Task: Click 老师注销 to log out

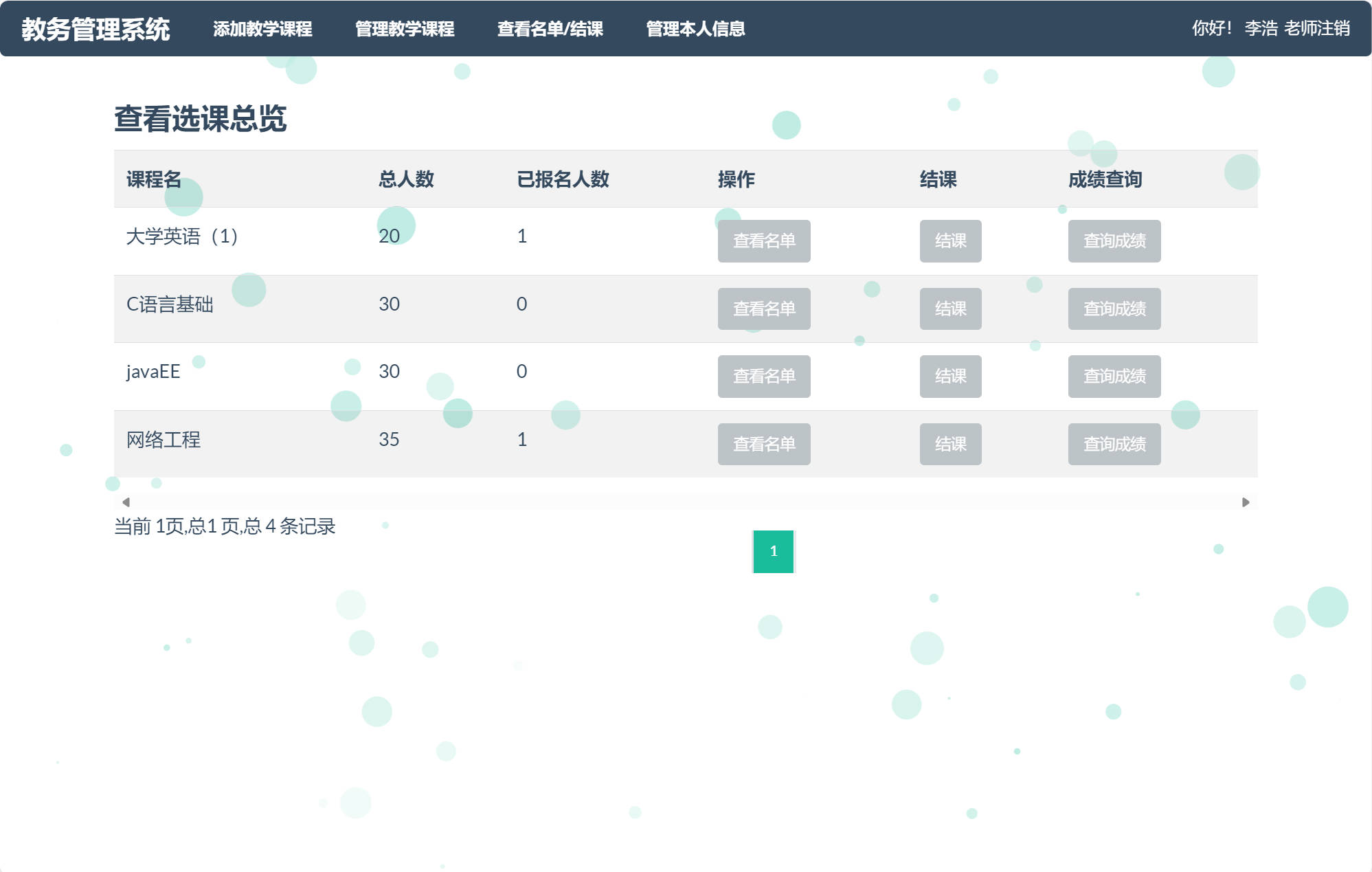Action: [x=1319, y=27]
